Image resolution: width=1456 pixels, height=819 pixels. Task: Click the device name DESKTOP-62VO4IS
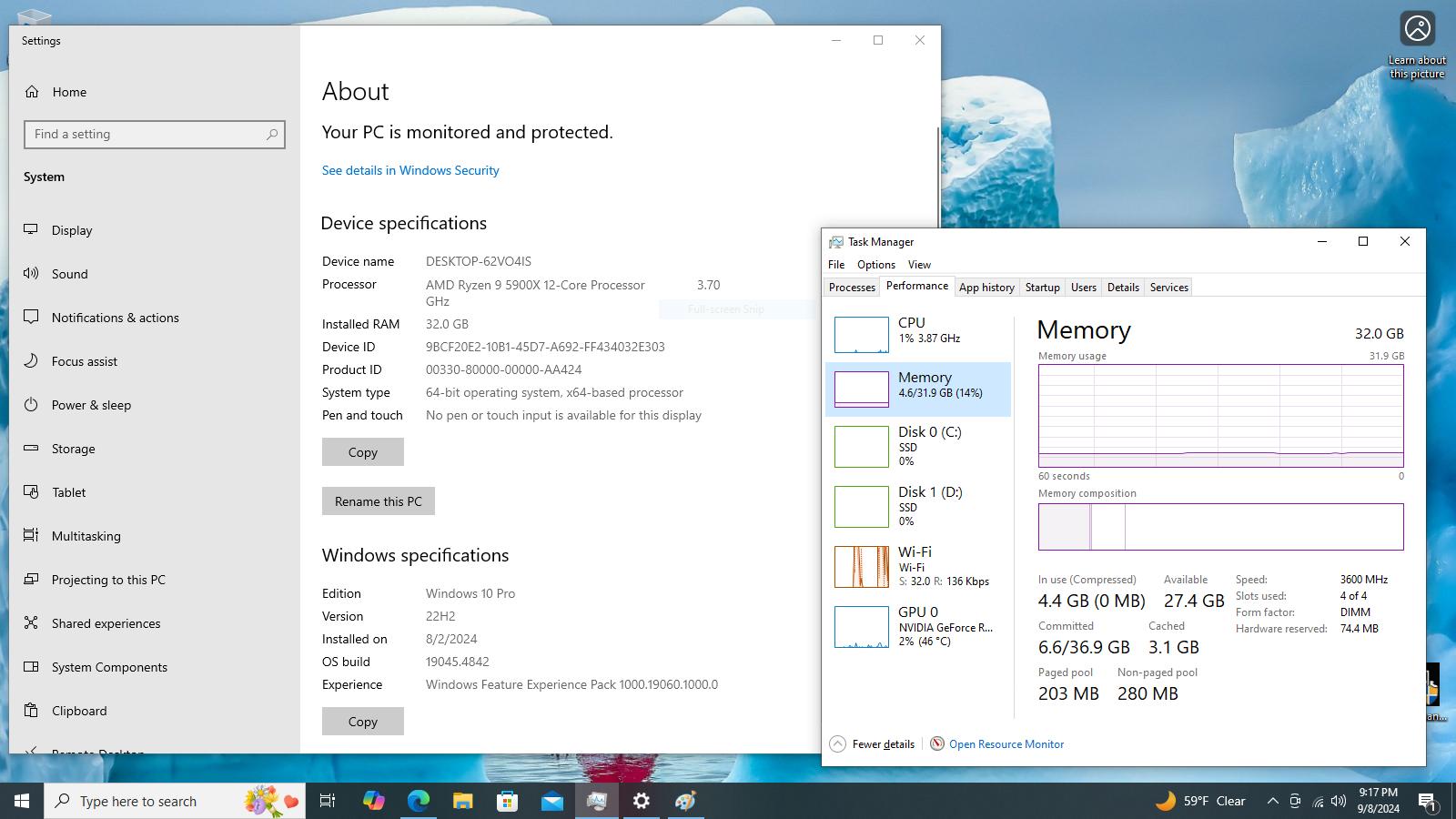479,261
